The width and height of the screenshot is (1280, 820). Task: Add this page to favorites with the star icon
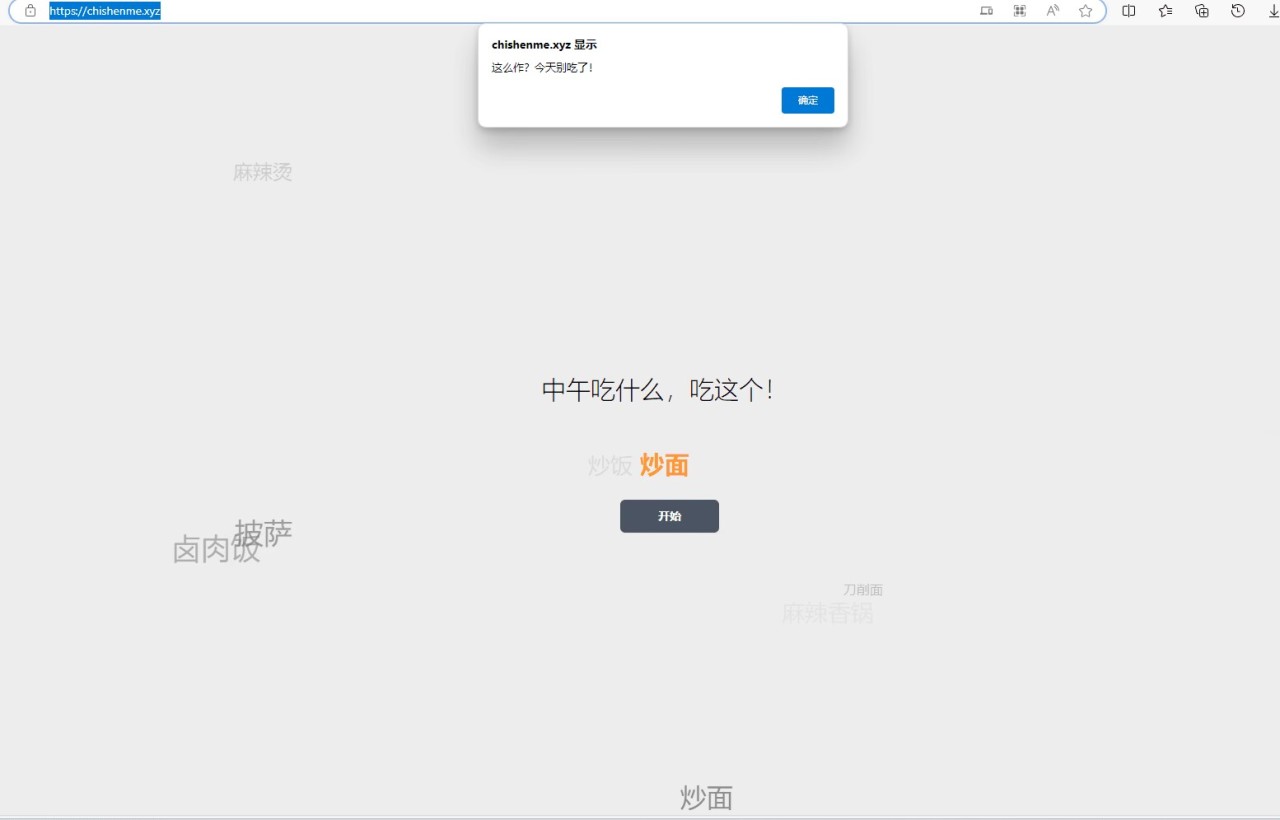pyautogui.click(x=1085, y=11)
